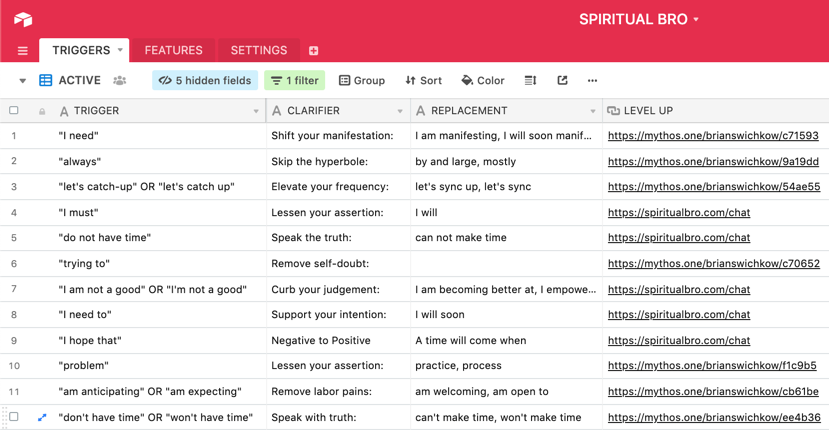Open view collaborators people icon
This screenshot has width=829, height=430.
119,80
